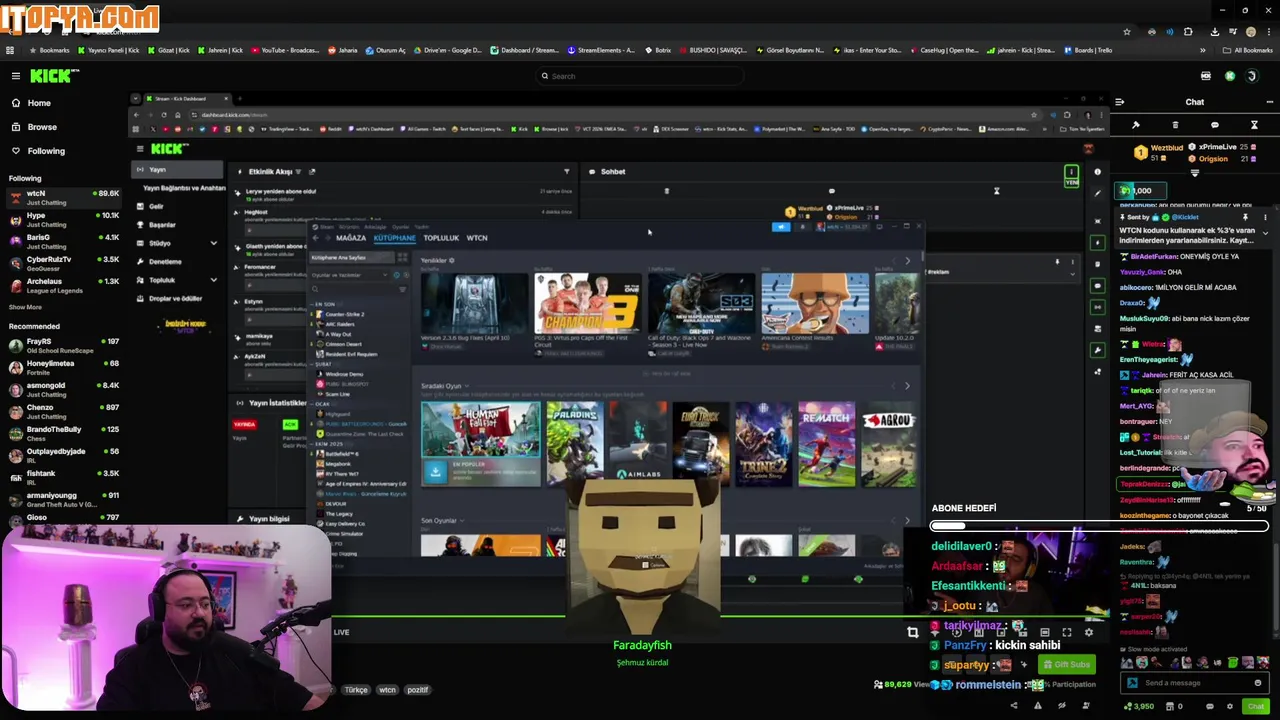Open Droplar ve ödüller in dashboard sidebar

coord(175,299)
